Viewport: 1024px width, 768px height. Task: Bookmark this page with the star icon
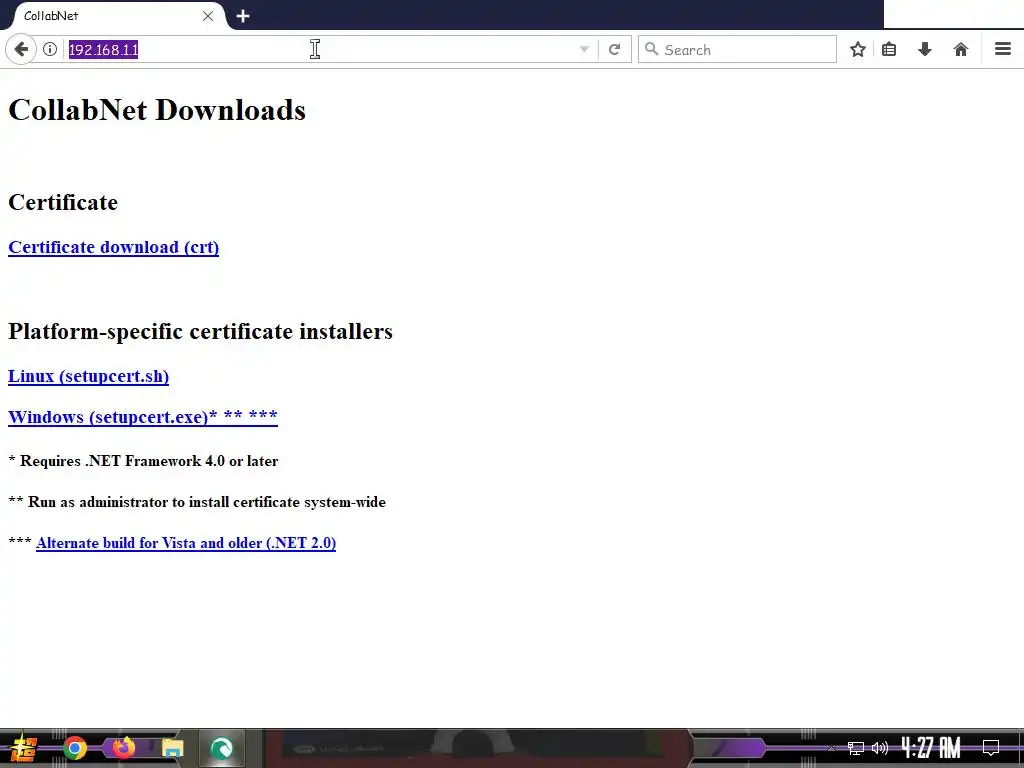click(x=858, y=50)
